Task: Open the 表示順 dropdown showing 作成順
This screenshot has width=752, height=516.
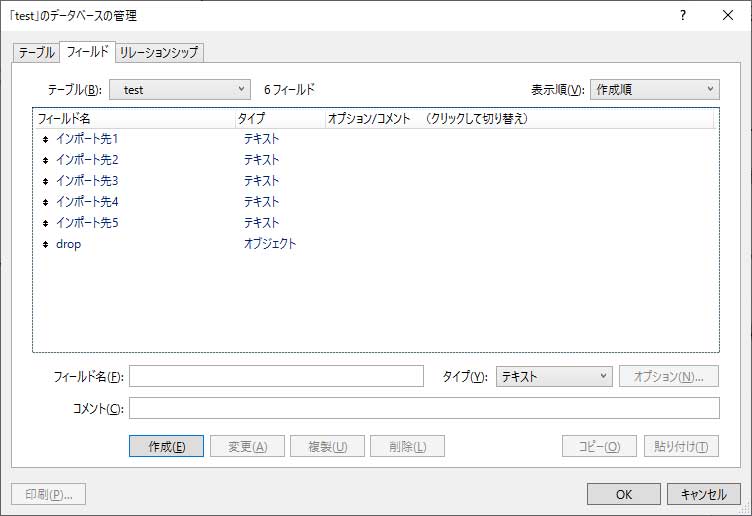Action: 655,90
